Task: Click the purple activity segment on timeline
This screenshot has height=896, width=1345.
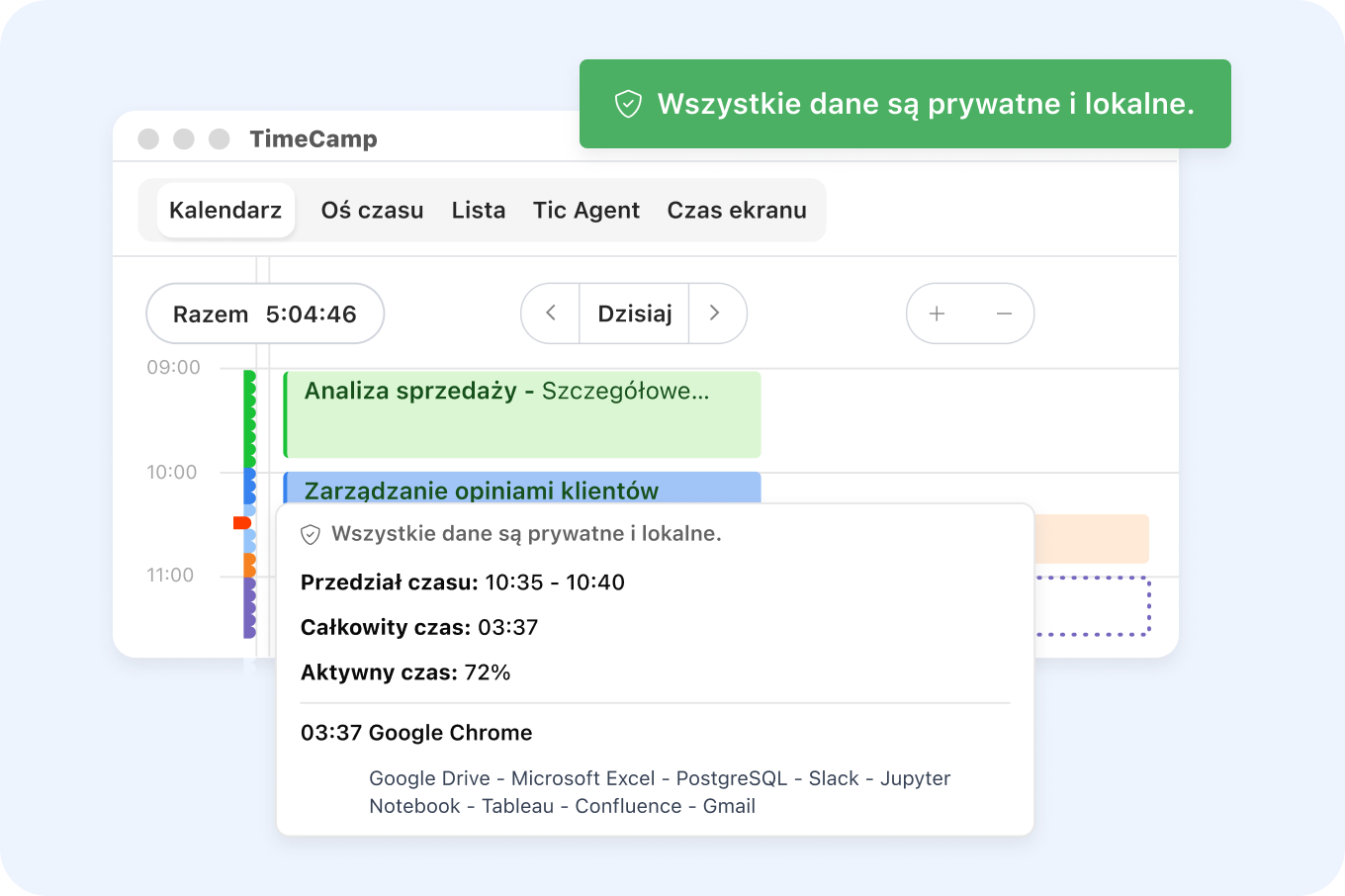Action: (249, 607)
